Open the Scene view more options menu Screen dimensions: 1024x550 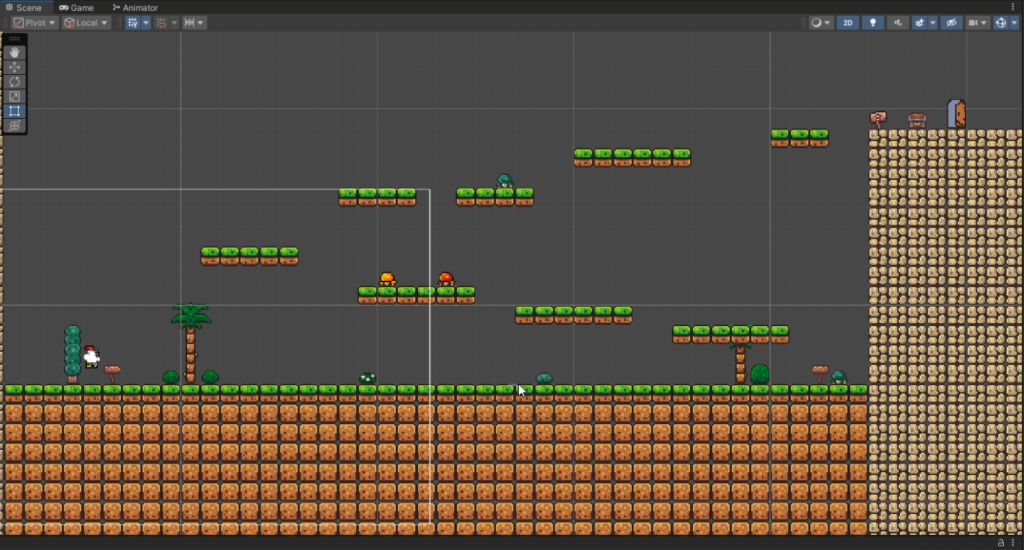1014,7
